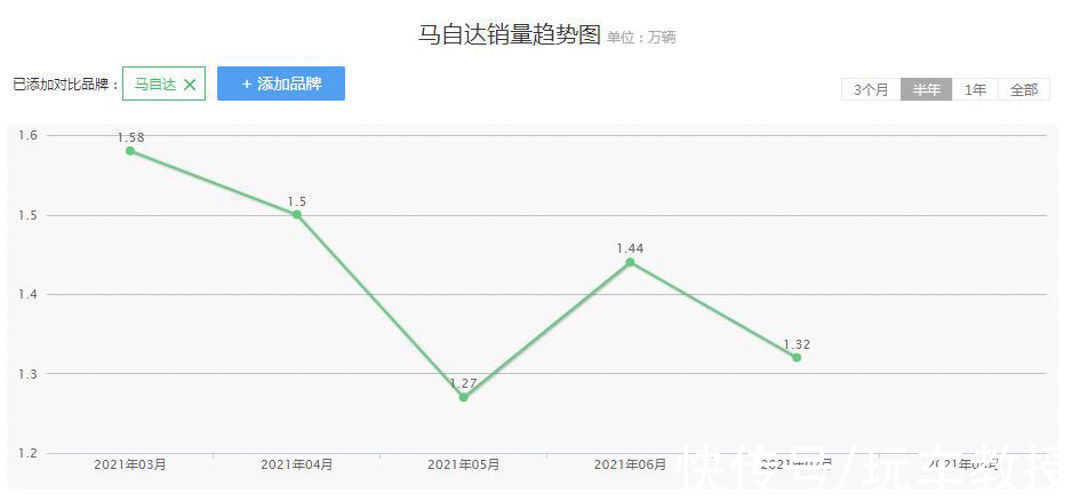This screenshot has height=501, width=1080.
Task: Remove 马自达 brand with the X icon
Action: (190, 85)
